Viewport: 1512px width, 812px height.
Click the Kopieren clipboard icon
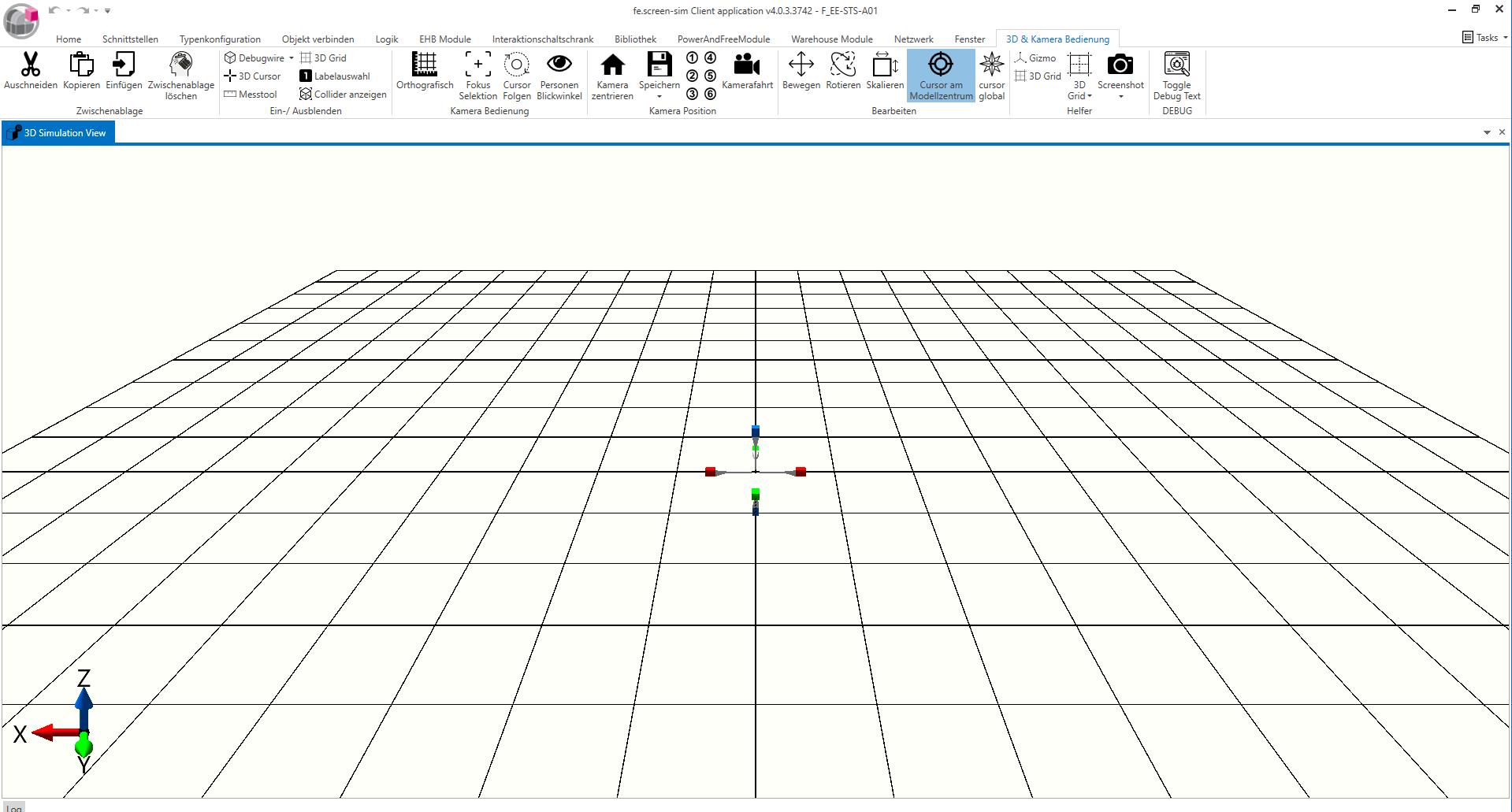point(81,65)
